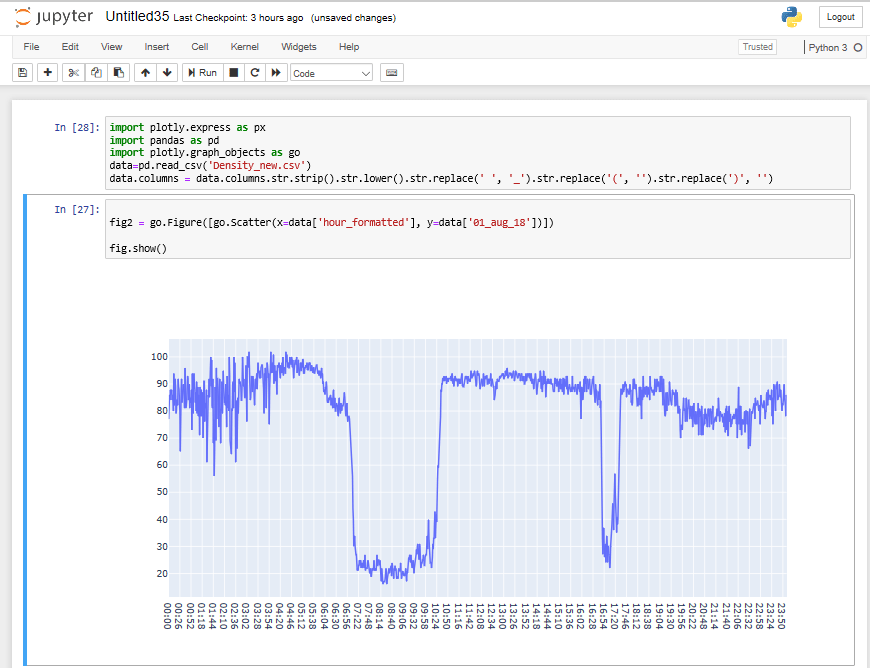870x668 pixels.
Task: Click the x-axis tick label 00:00
Action: click(168, 616)
